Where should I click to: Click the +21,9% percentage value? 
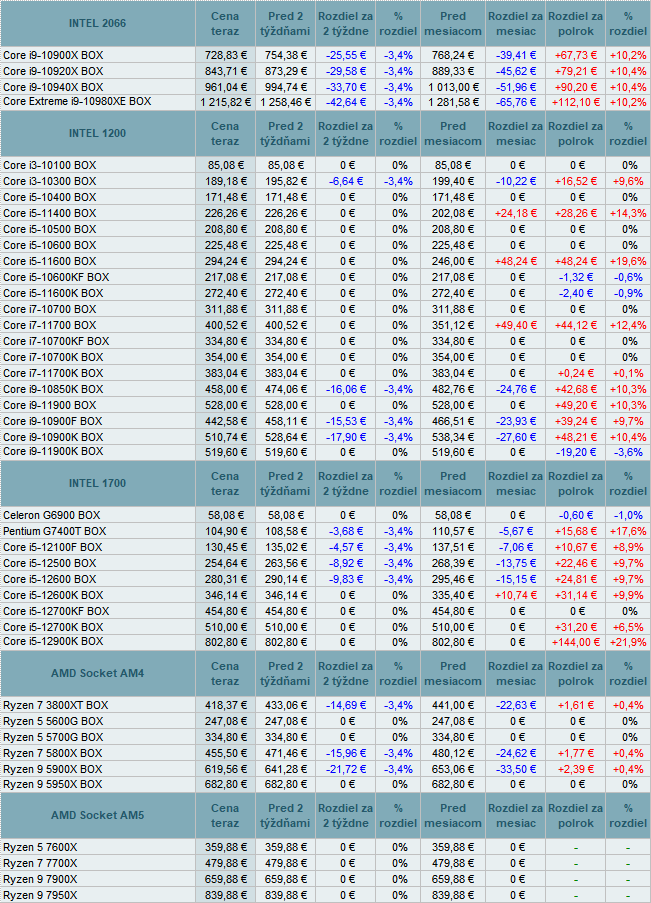(x=629, y=642)
